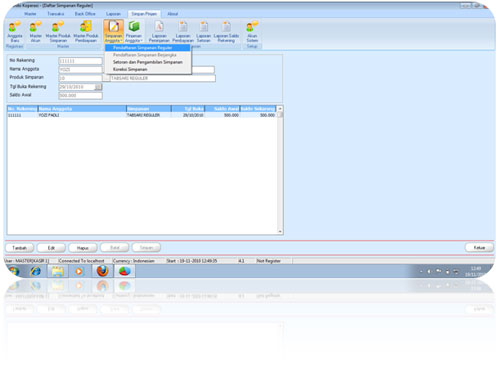Click the Hapus button
This screenshot has width=499, height=369.
(x=83, y=248)
